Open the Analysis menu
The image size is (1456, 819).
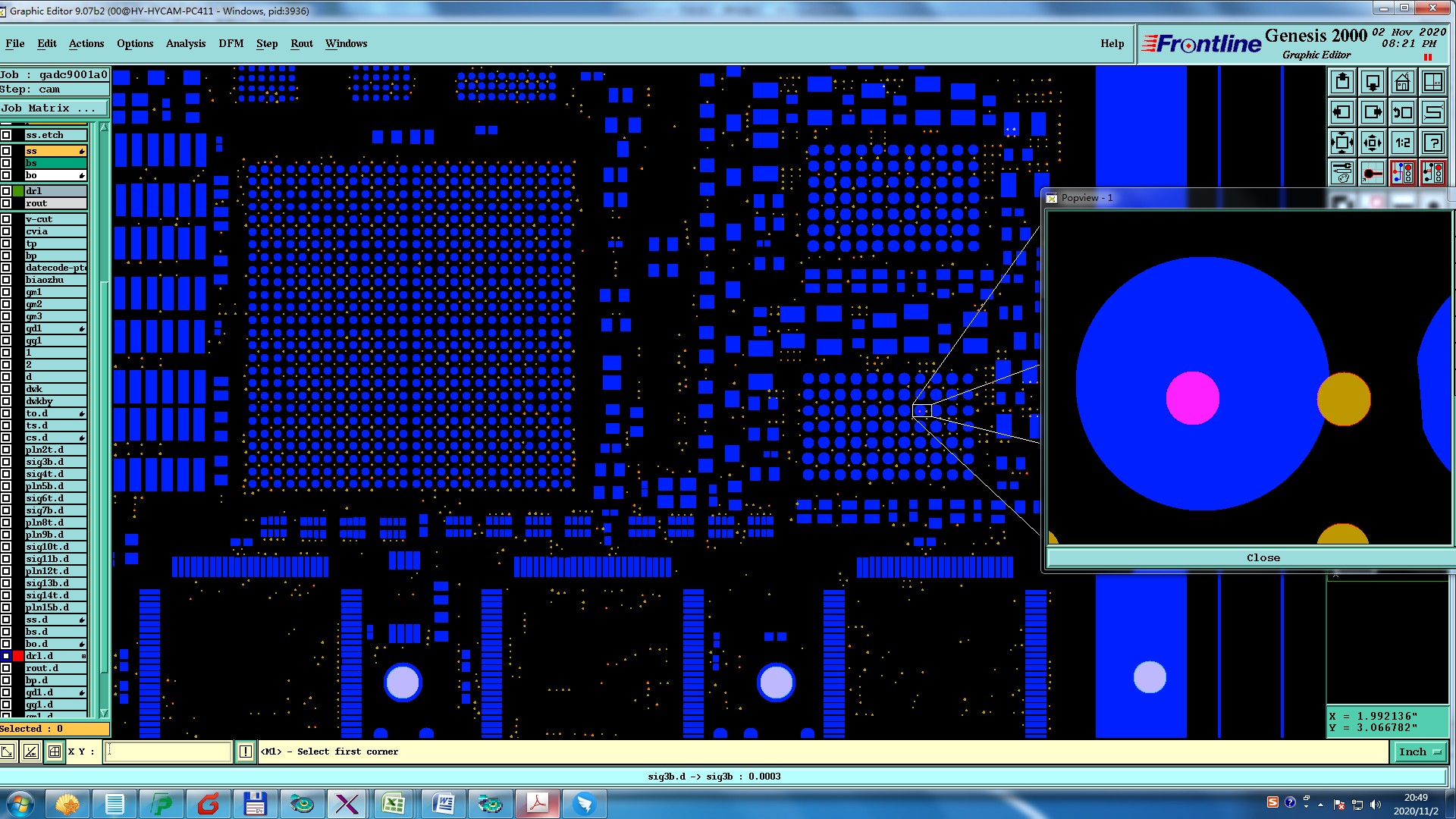(x=185, y=43)
